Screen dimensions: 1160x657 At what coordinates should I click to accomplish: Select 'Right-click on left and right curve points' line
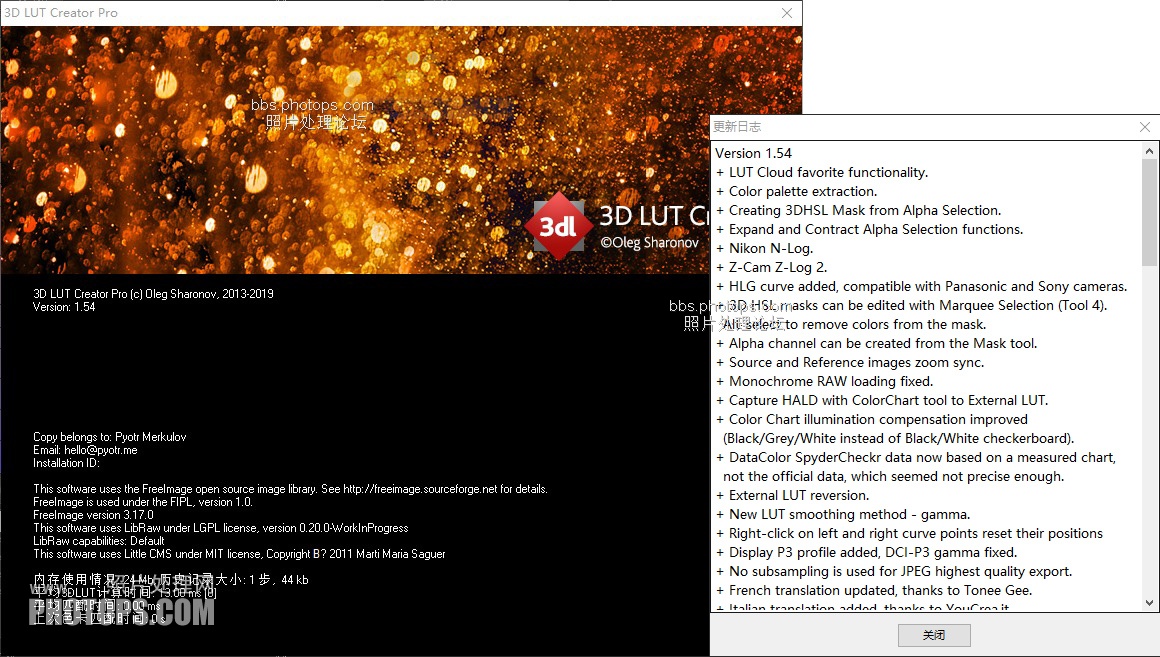coord(908,533)
